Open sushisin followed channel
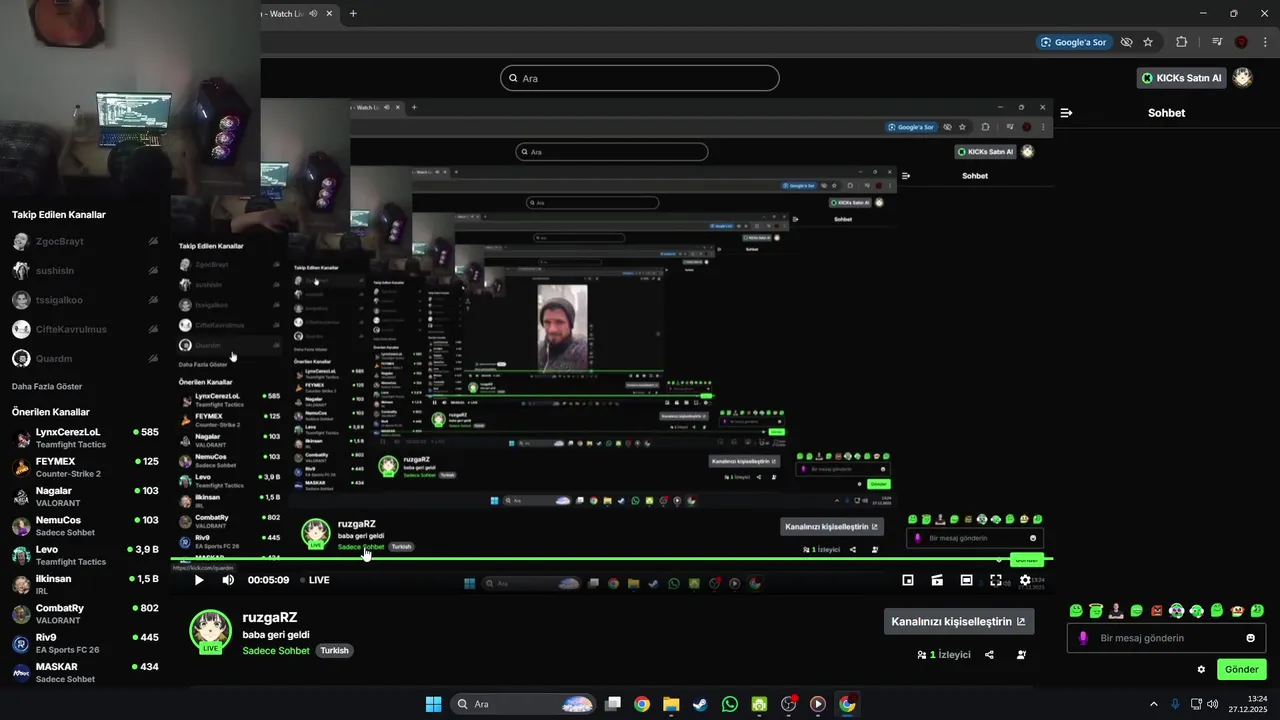 pyautogui.click(x=85, y=271)
